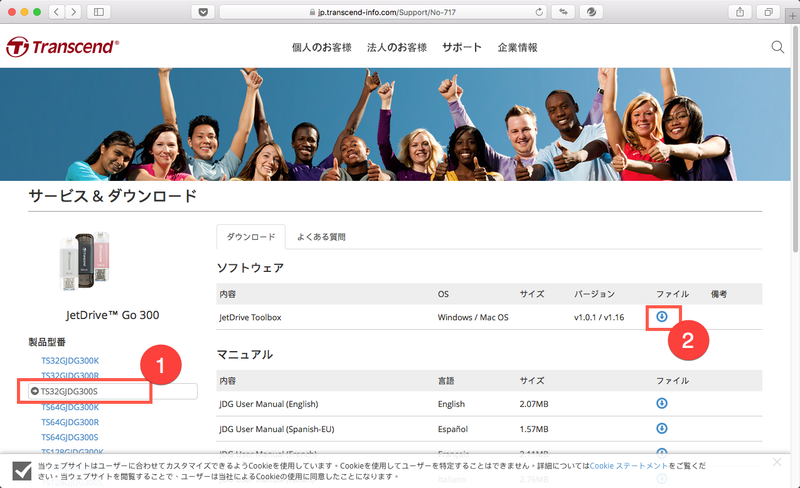Click the 2.07MB size cell

point(534,404)
